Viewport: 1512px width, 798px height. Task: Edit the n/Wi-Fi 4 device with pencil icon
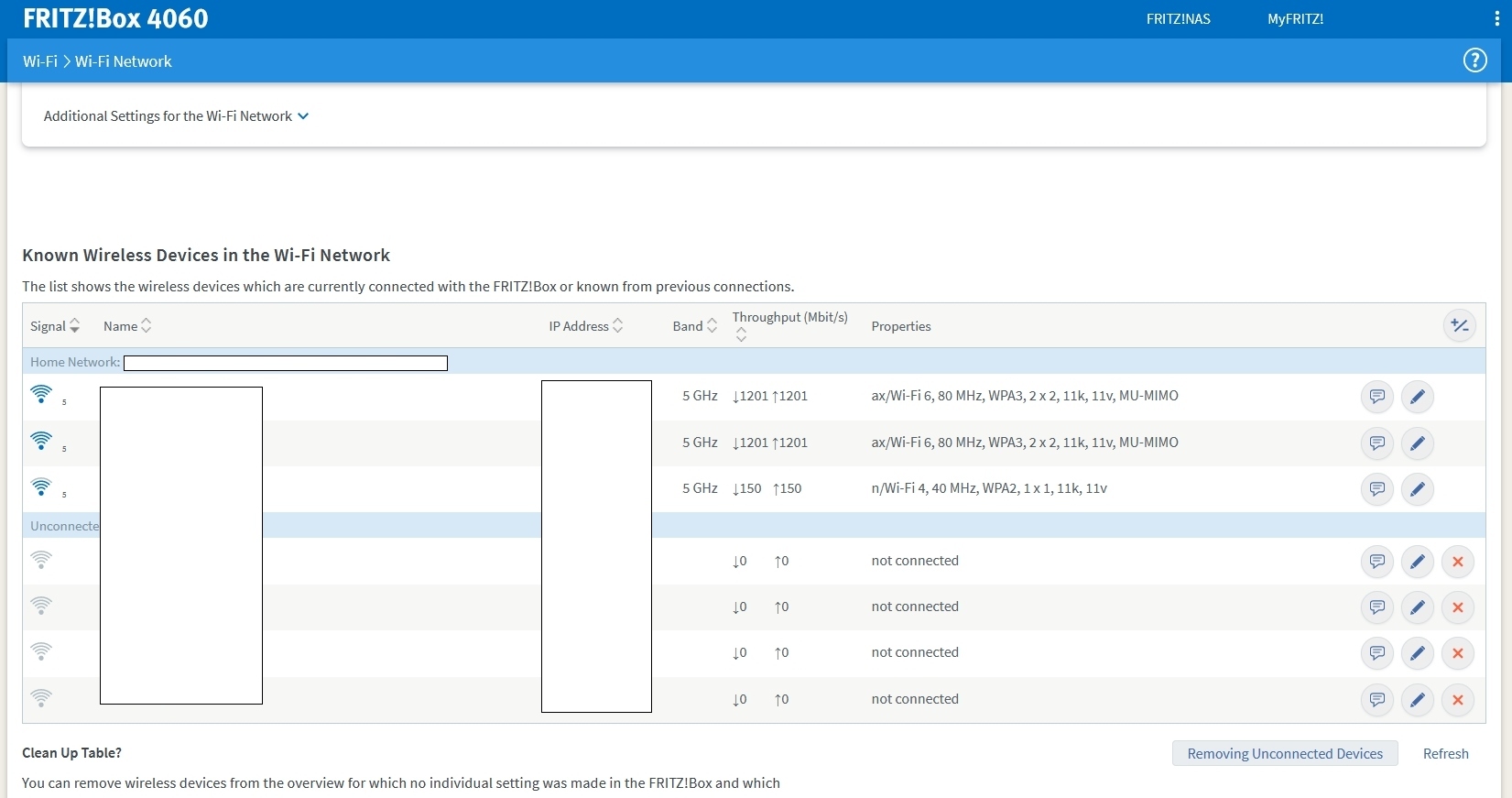tap(1417, 489)
